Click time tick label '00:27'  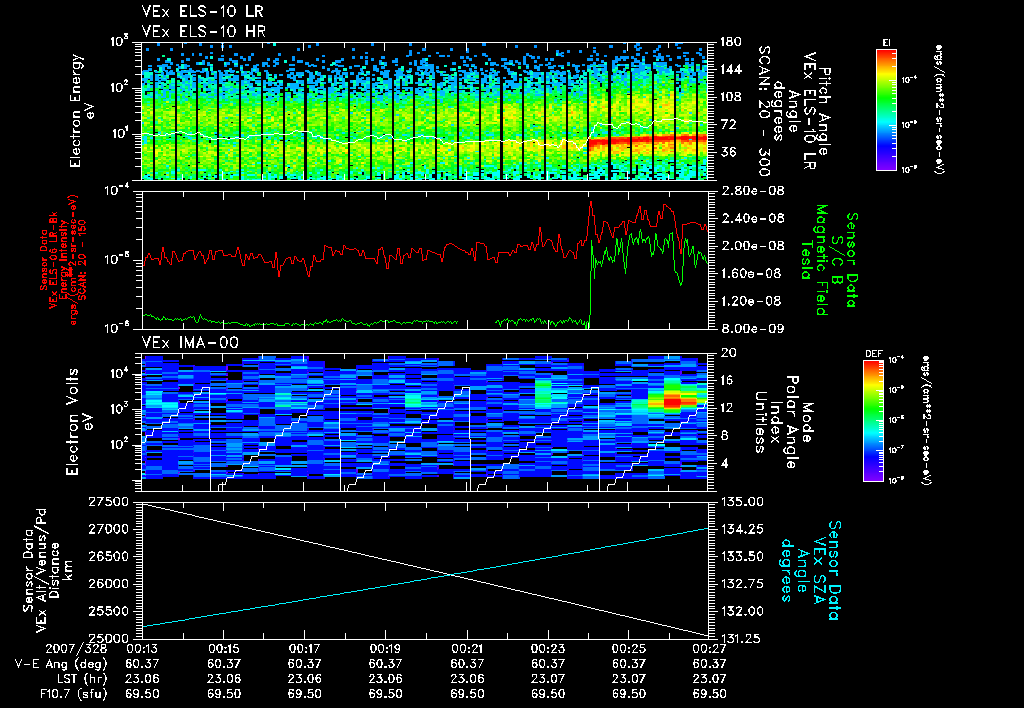tap(710, 649)
